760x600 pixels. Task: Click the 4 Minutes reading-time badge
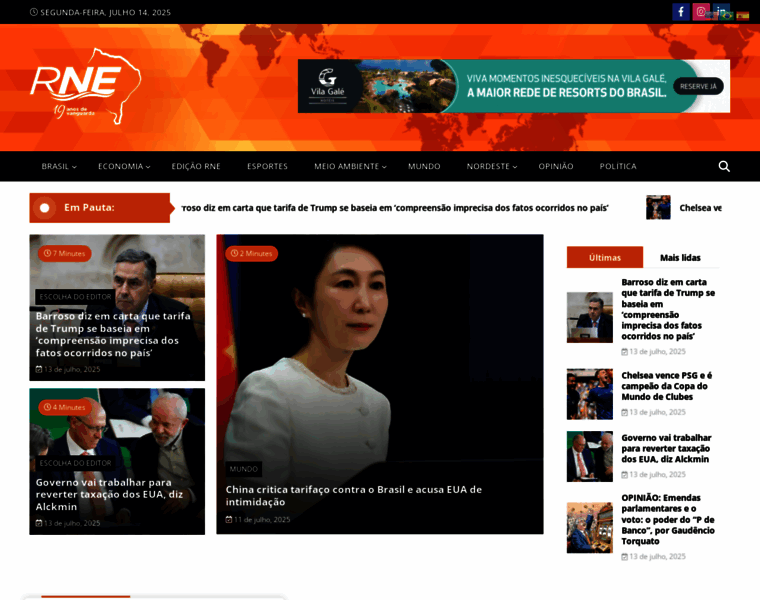click(64, 407)
